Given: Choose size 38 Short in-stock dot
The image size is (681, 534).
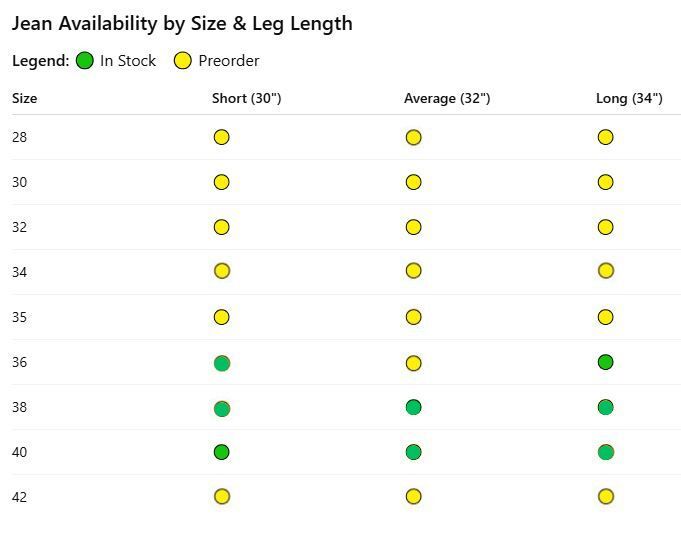Looking at the screenshot, I should tap(222, 409).
